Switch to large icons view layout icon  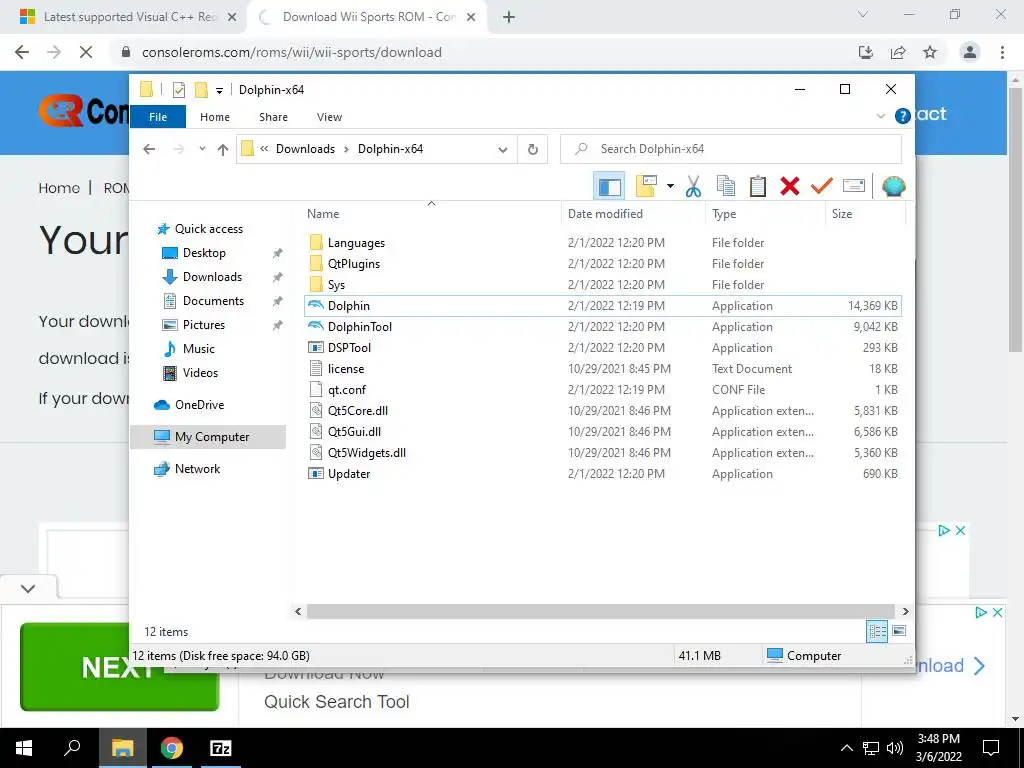click(x=899, y=631)
